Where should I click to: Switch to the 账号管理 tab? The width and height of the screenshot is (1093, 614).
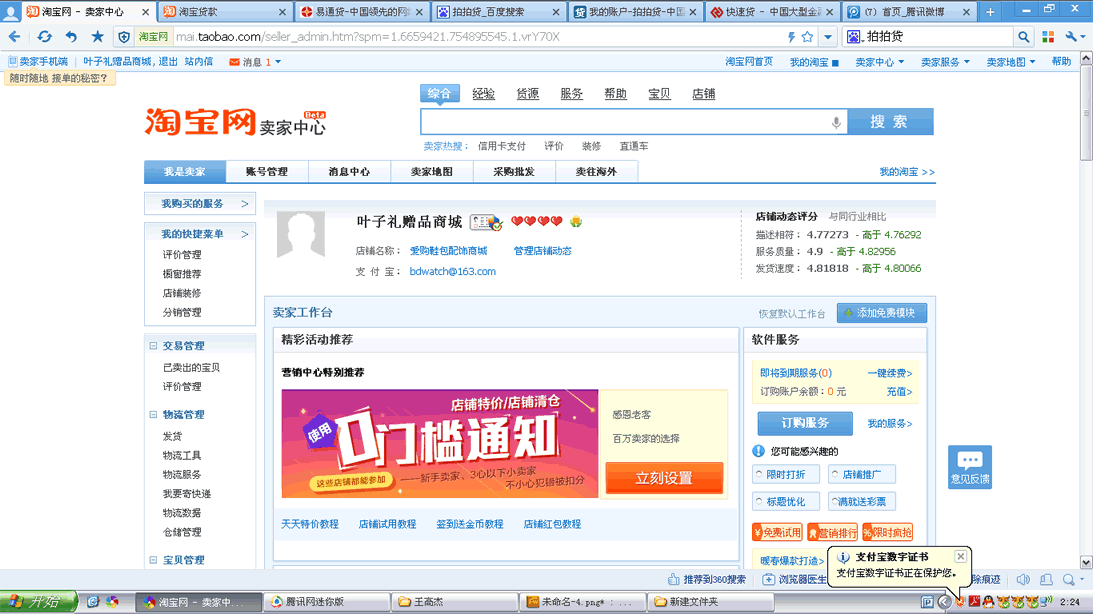click(x=267, y=172)
